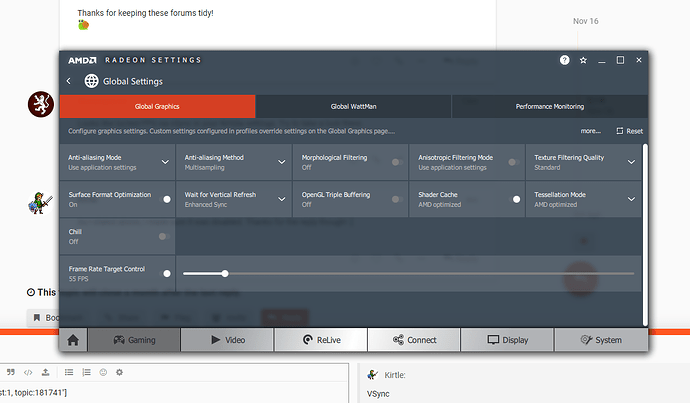The image size is (690, 403).
Task: Click the forum upload icon
Action: tap(45, 372)
